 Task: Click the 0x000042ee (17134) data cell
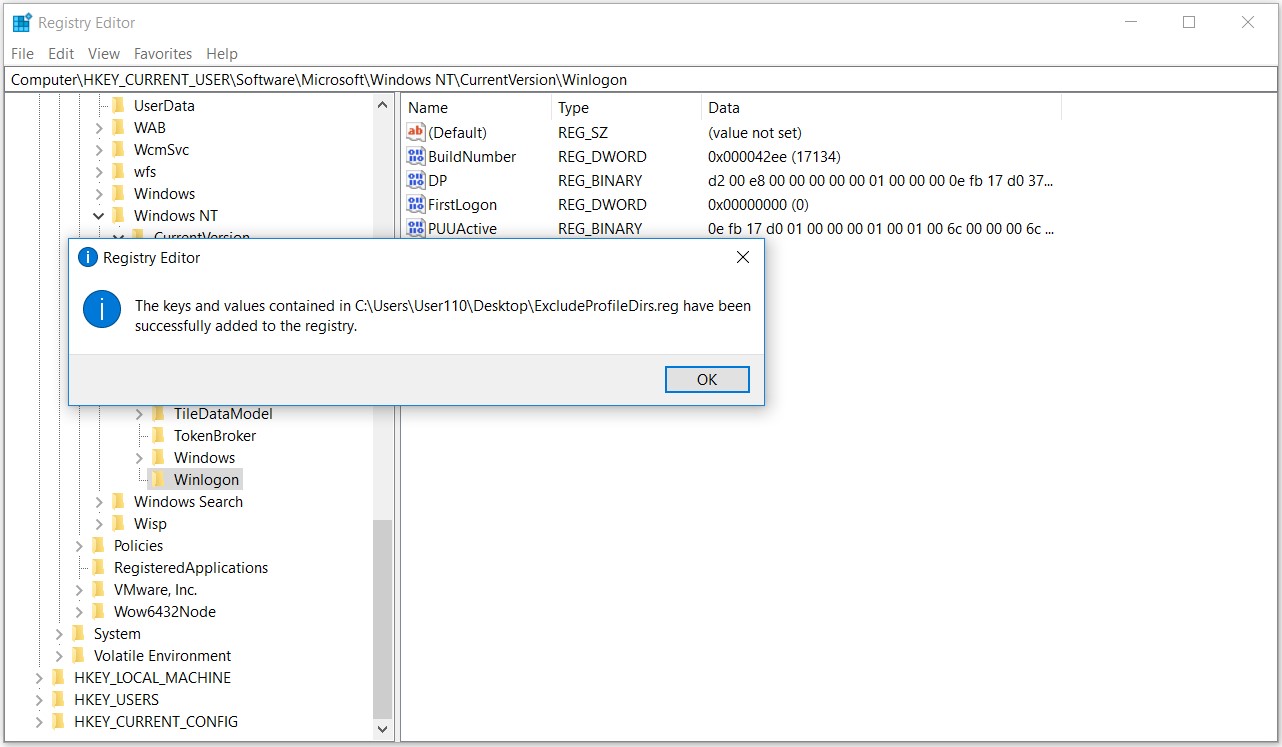(x=774, y=156)
